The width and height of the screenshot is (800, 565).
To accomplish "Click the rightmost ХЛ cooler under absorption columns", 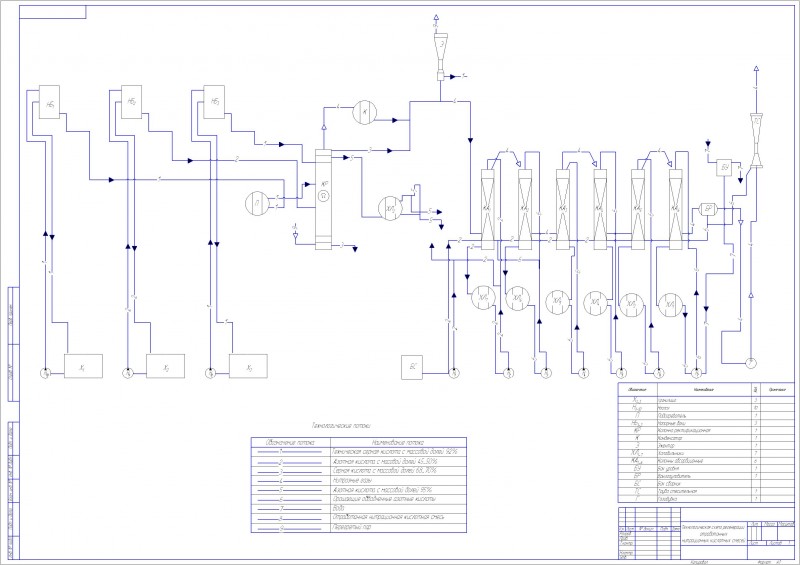I will (x=670, y=305).
